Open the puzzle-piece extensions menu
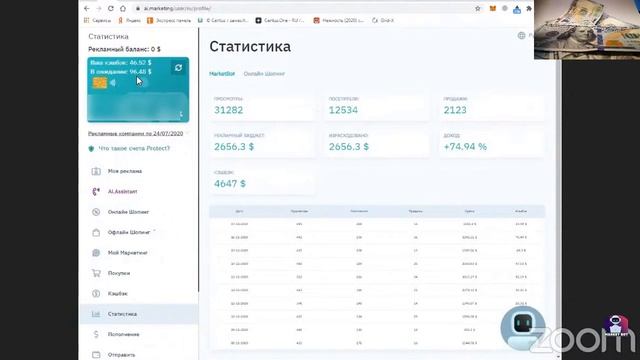Screen dimensions: 640x360 coord(529,8)
